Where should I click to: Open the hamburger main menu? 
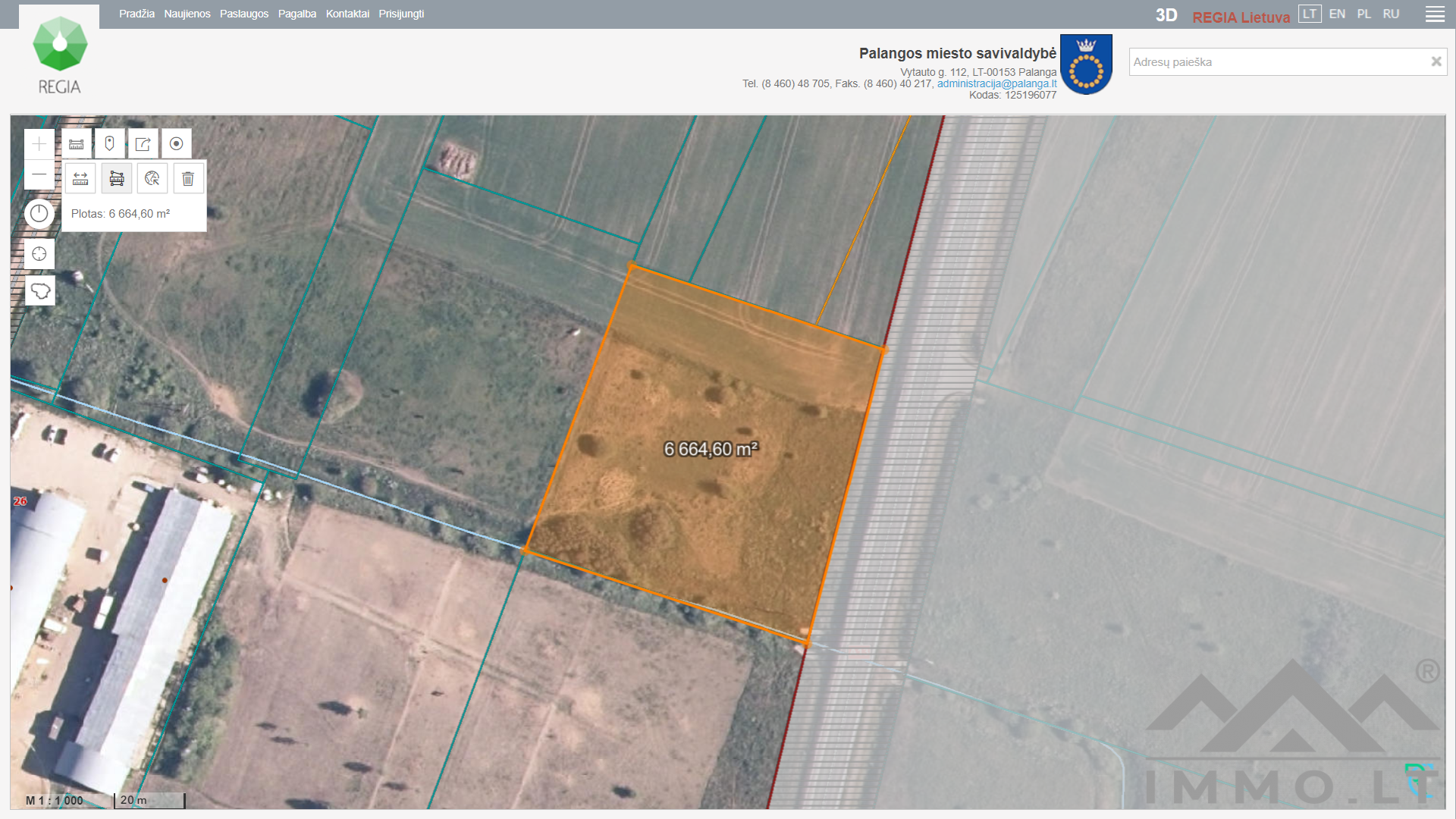(x=1435, y=14)
